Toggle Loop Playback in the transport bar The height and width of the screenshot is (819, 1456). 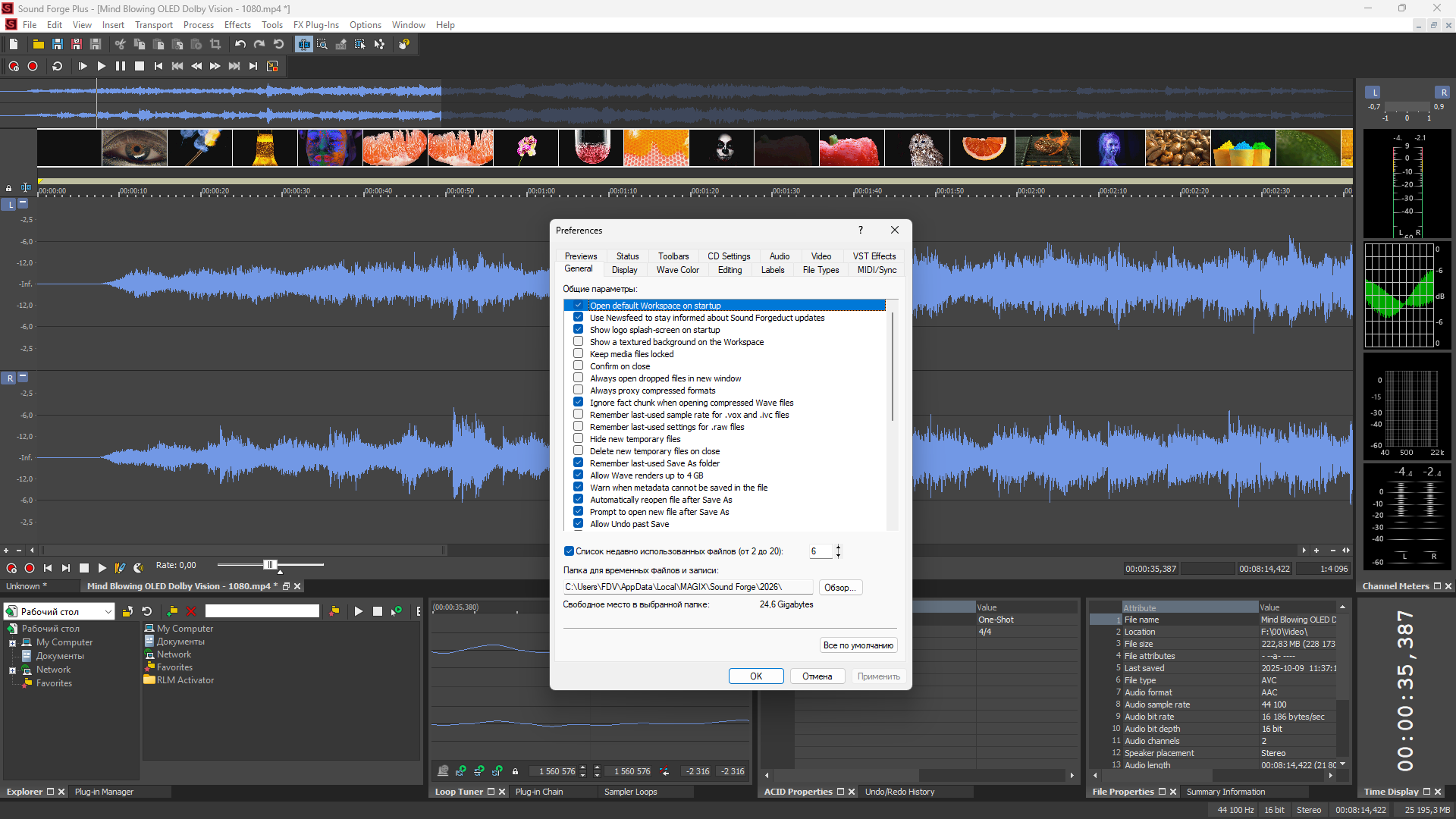click(57, 66)
